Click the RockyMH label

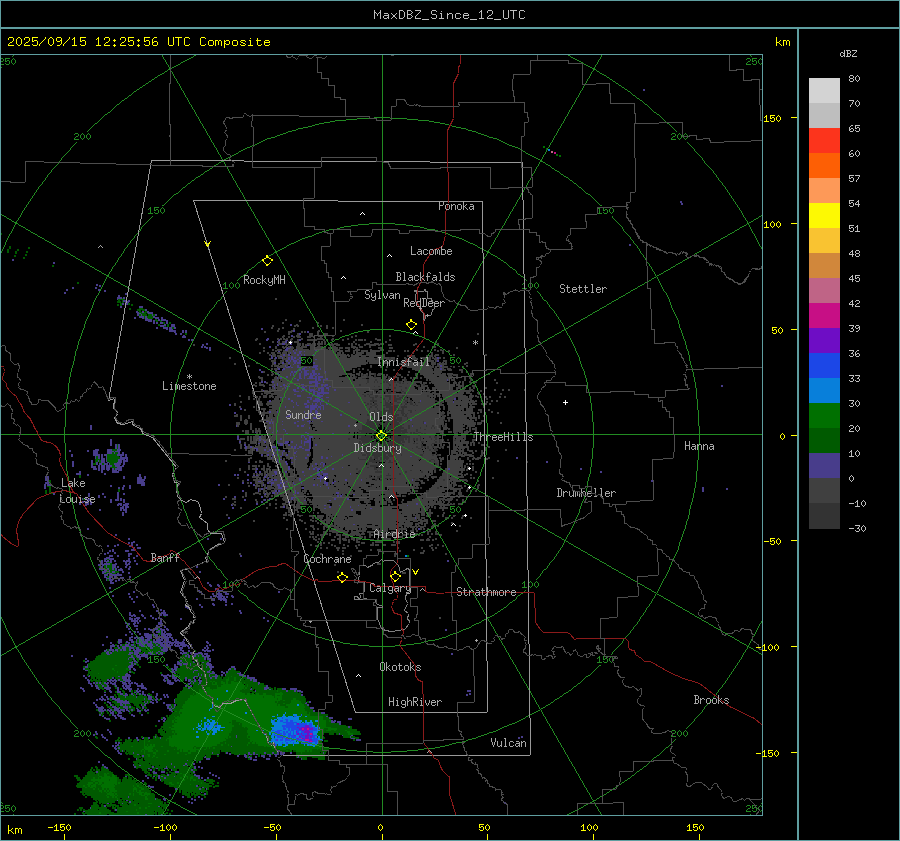point(264,280)
